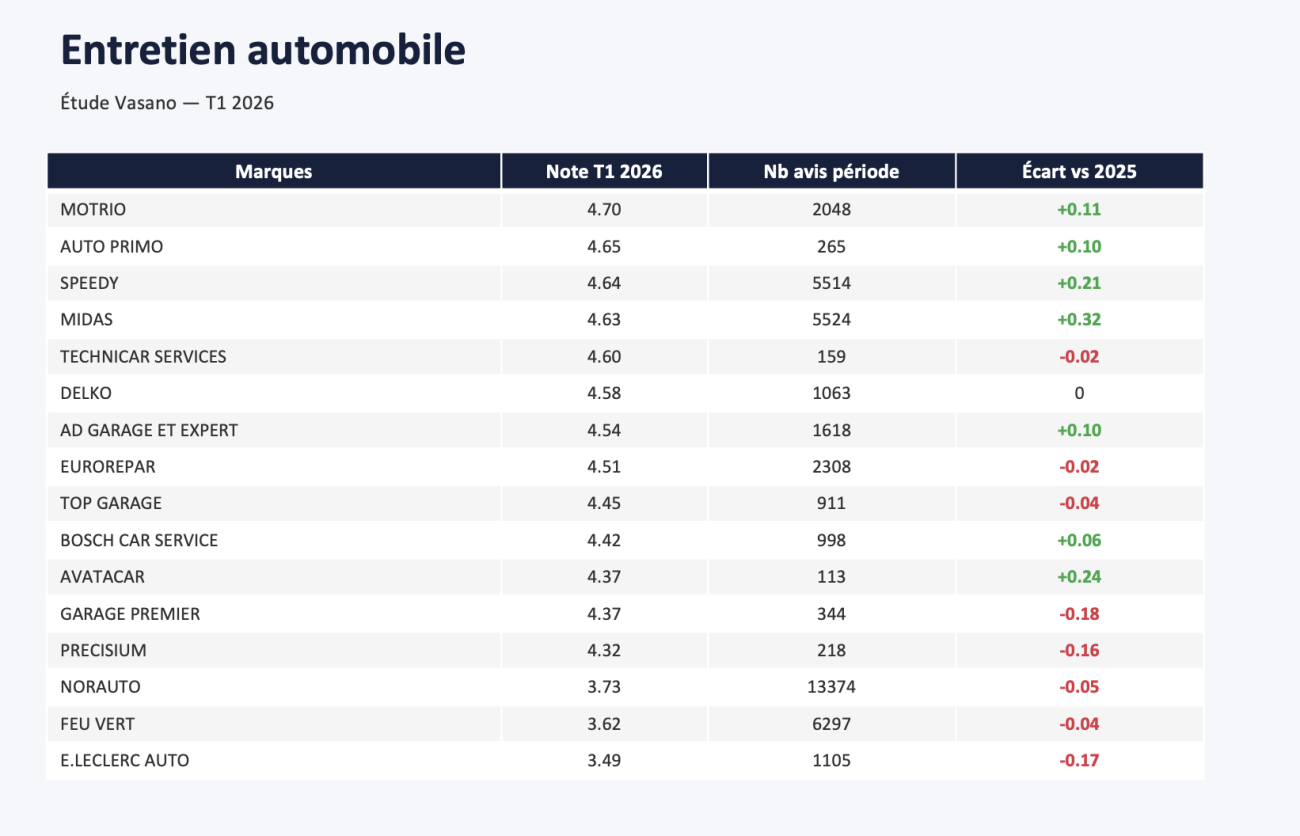Click the Marques column header

pyautogui.click(x=273, y=171)
